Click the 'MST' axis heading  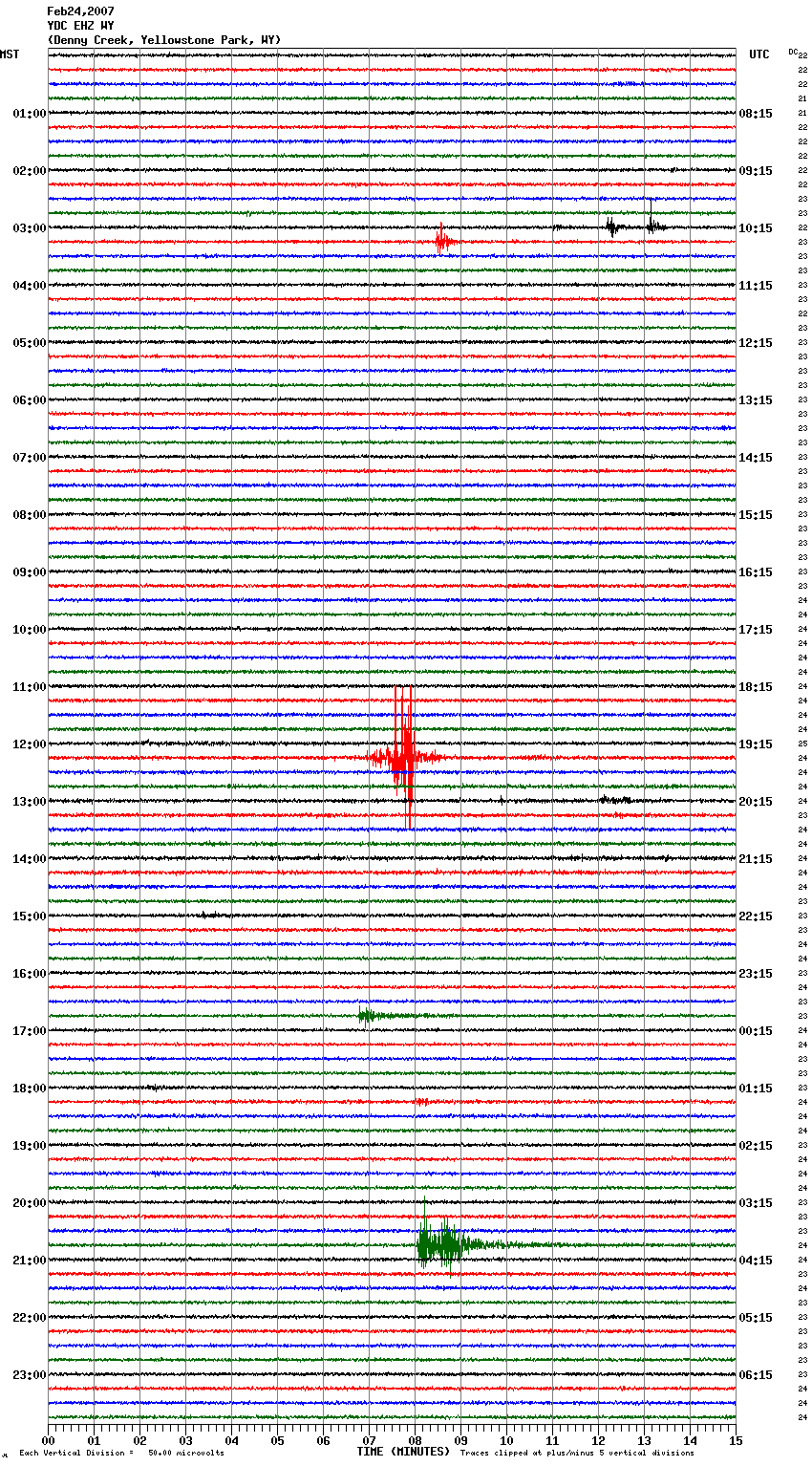point(10,54)
